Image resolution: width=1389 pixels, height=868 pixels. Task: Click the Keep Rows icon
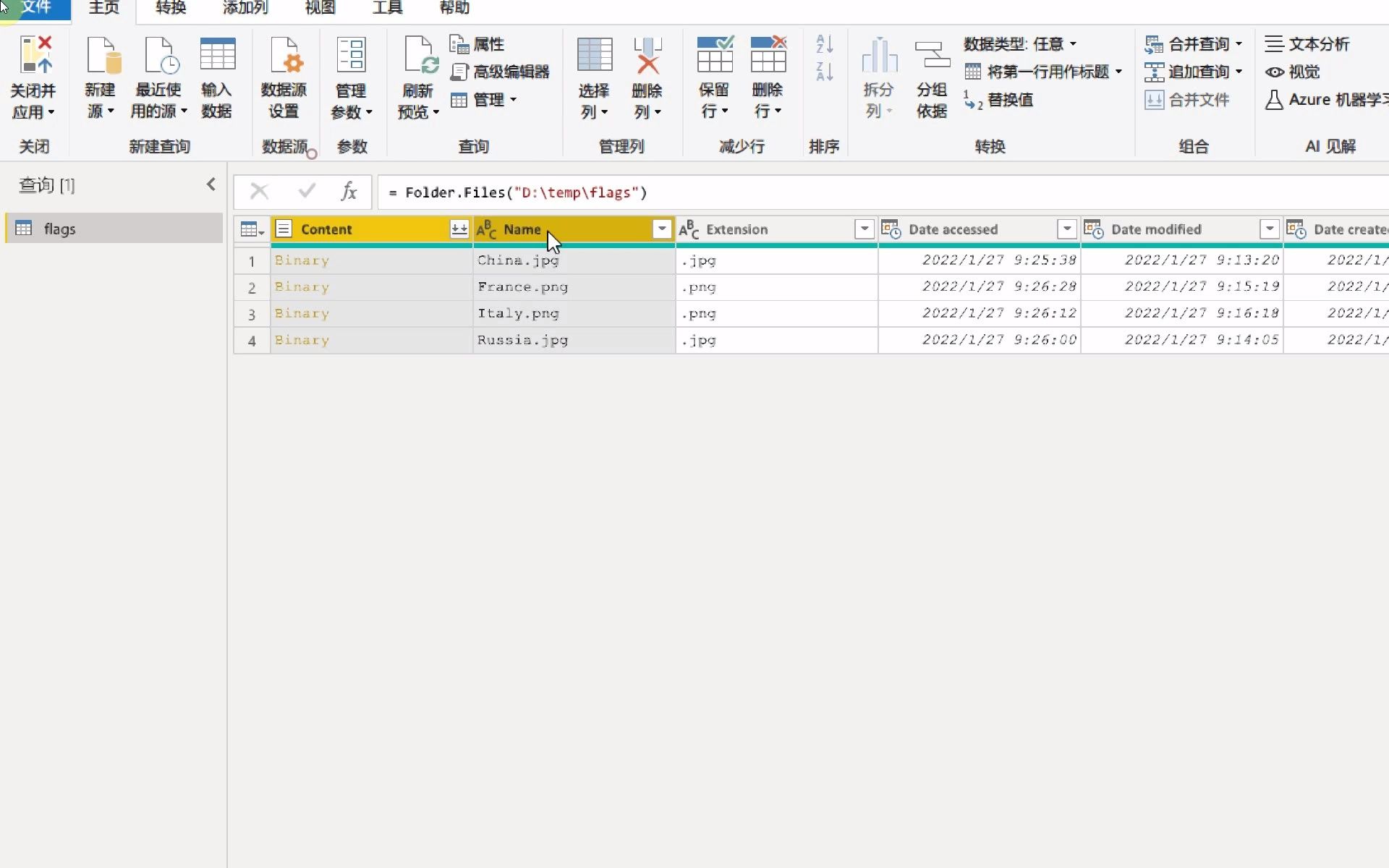[x=715, y=55]
